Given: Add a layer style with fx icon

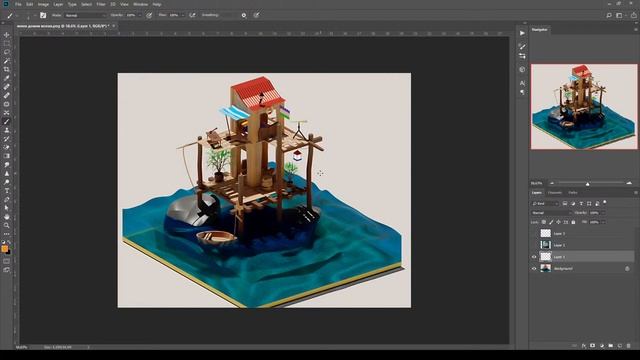Looking at the screenshot, I should click(x=584, y=346).
